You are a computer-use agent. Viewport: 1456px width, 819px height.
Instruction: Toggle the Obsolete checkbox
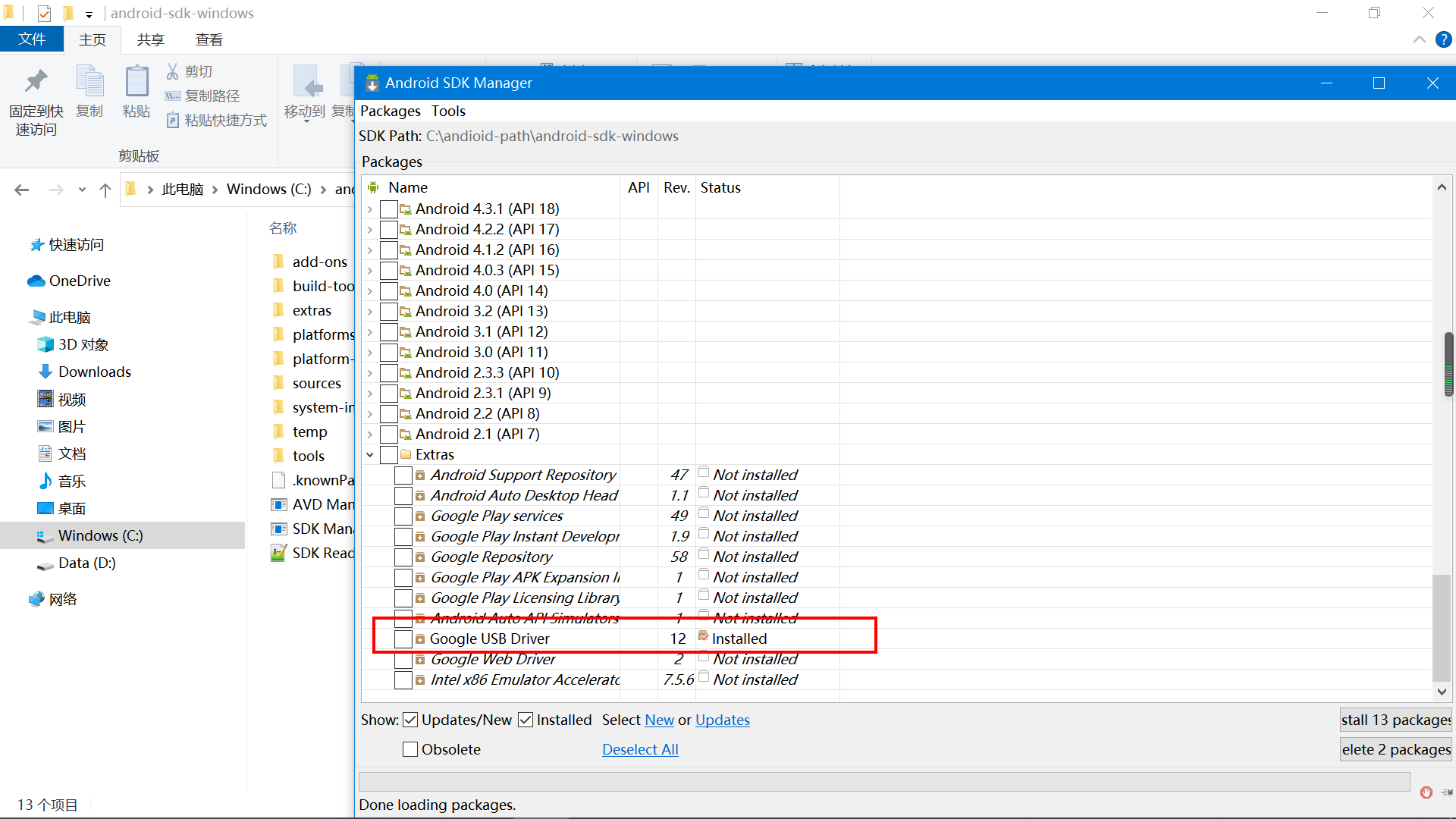coord(410,749)
